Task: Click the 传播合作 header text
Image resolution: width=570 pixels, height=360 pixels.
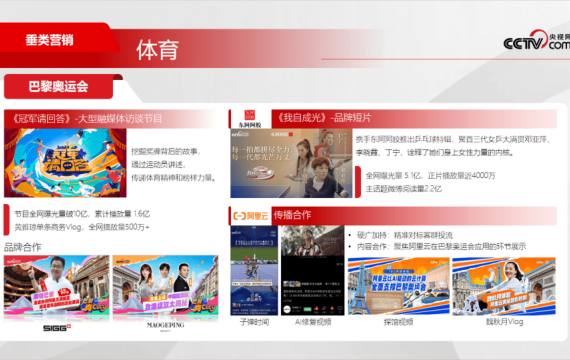Action: click(292, 215)
